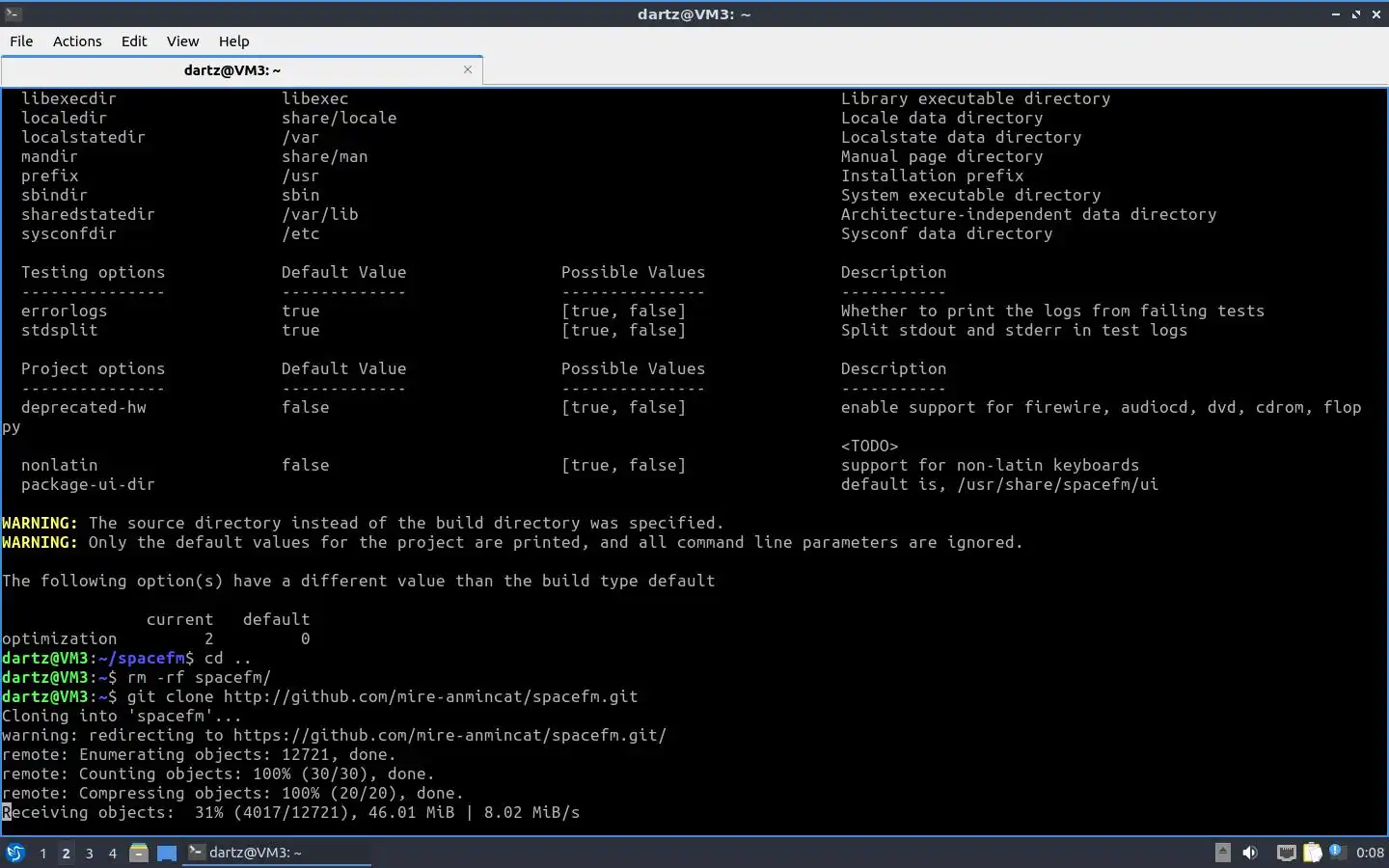The width and height of the screenshot is (1389, 868).
Task: Open the File menu
Action: [x=21, y=41]
